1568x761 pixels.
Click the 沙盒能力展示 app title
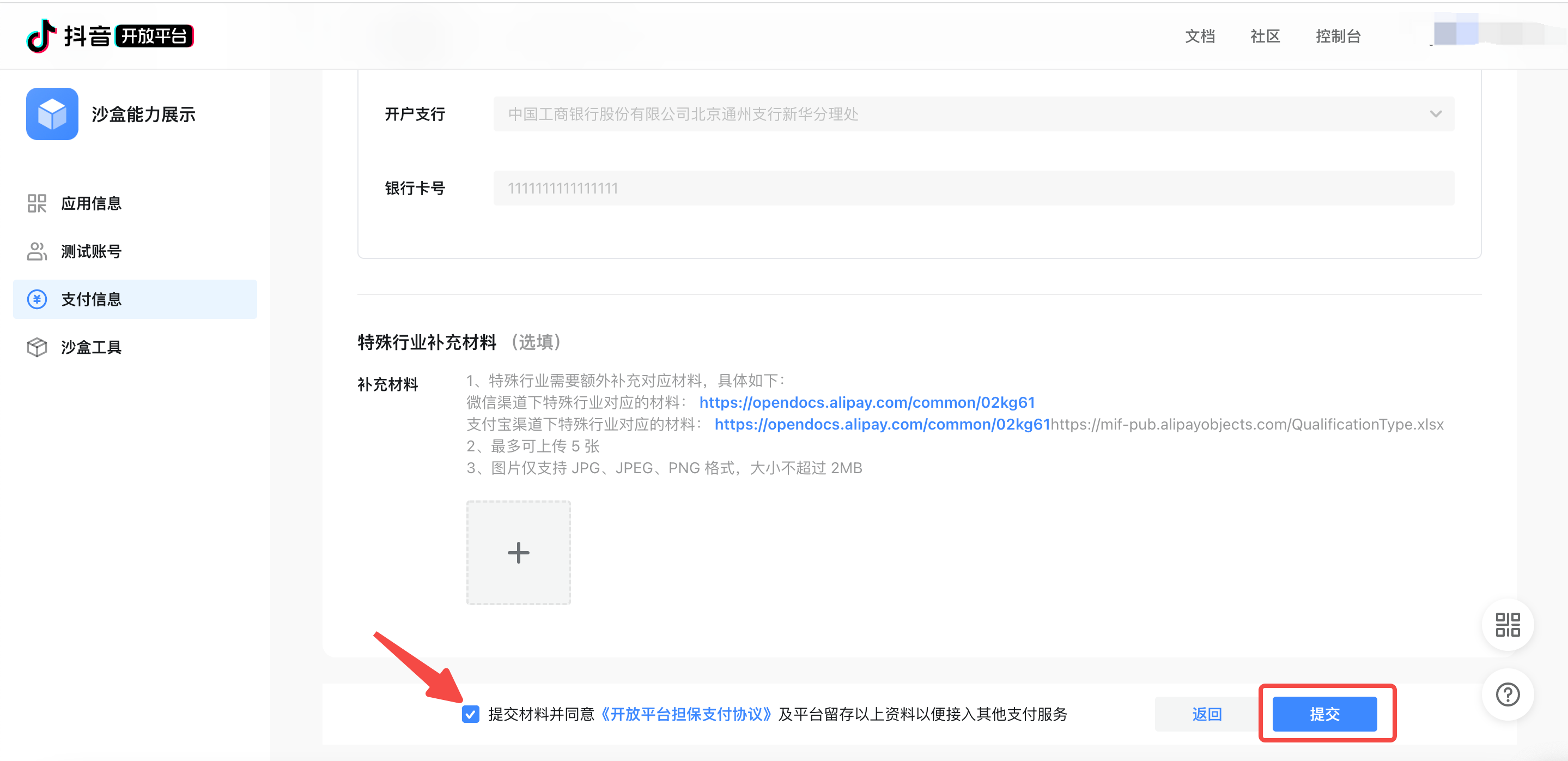pos(144,114)
